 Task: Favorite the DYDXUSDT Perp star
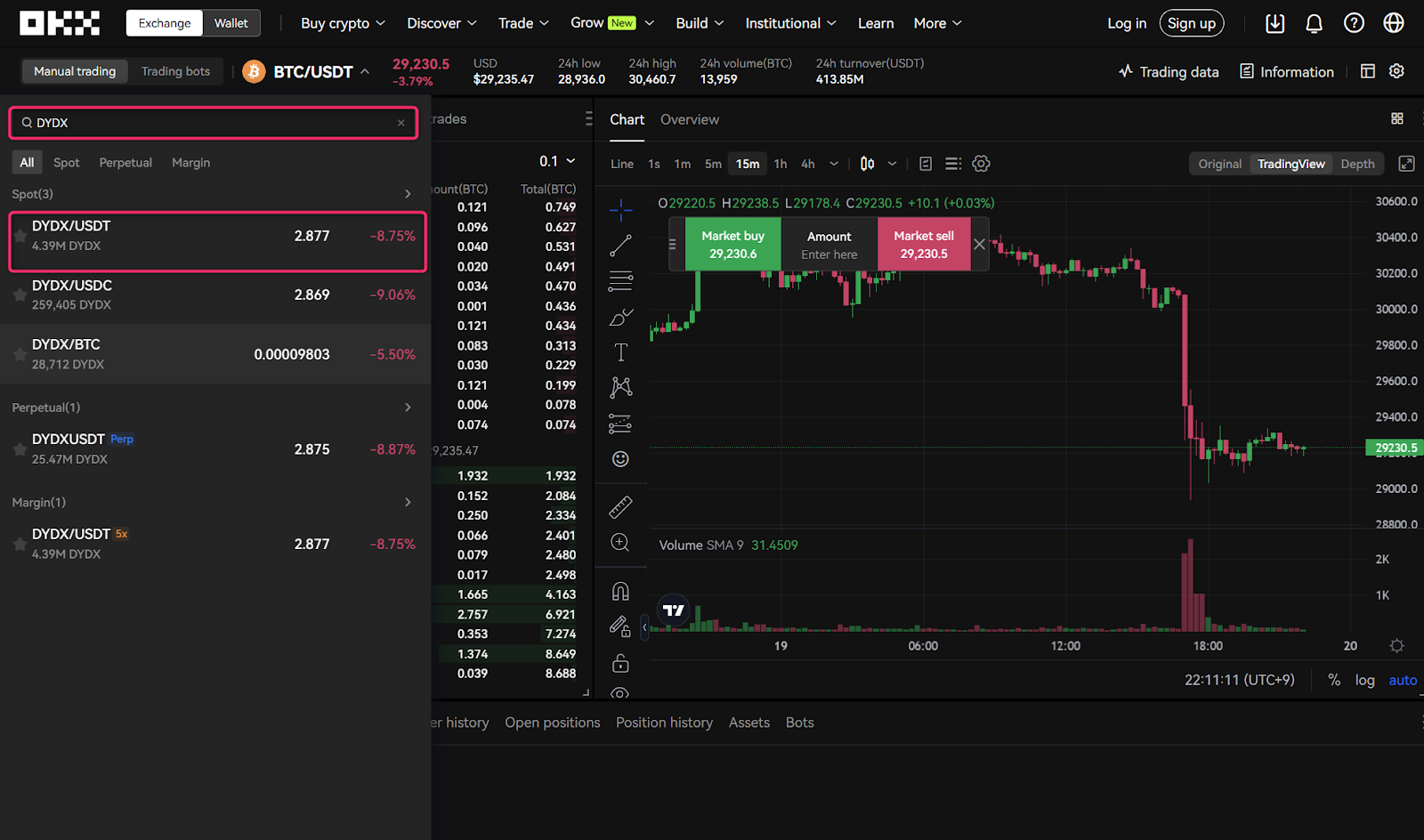tap(20, 449)
